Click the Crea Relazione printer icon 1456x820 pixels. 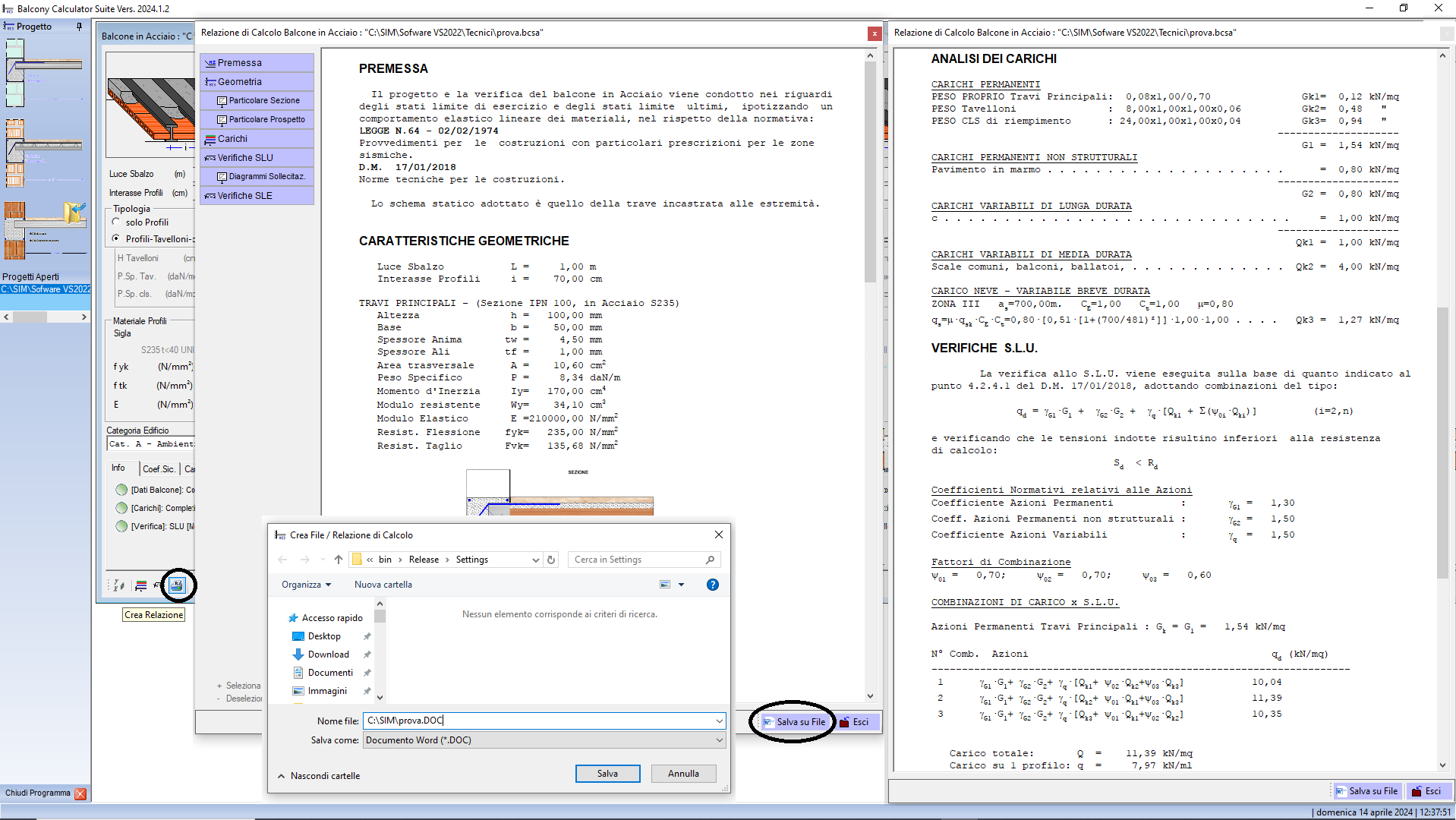pos(177,585)
